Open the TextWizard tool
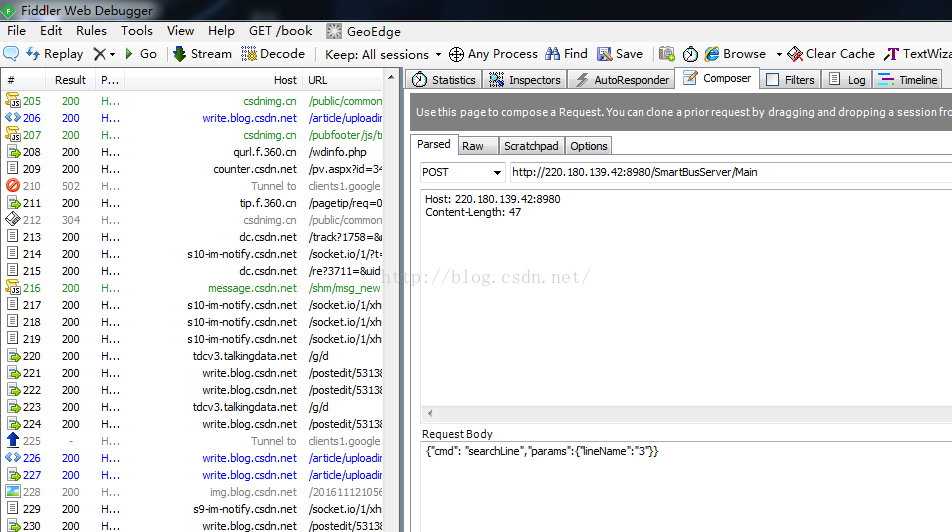952x532 pixels. (917, 54)
